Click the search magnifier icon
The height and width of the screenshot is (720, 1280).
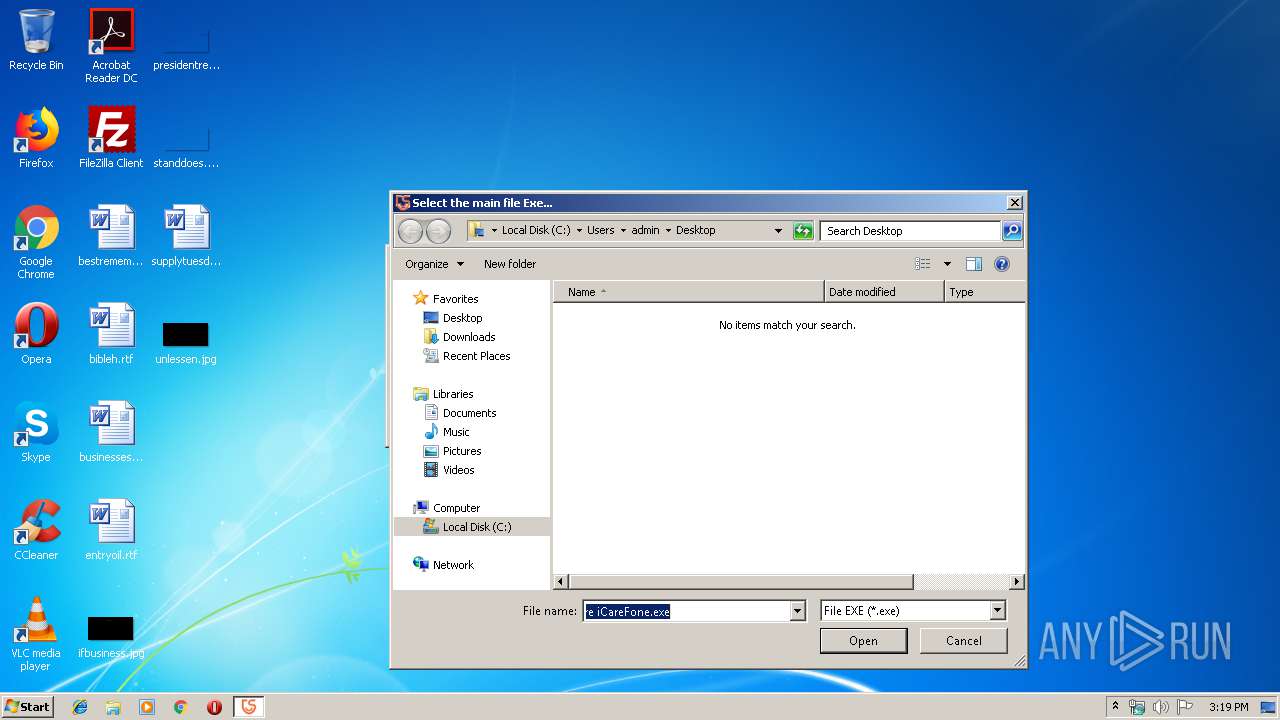coord(1012,231)
